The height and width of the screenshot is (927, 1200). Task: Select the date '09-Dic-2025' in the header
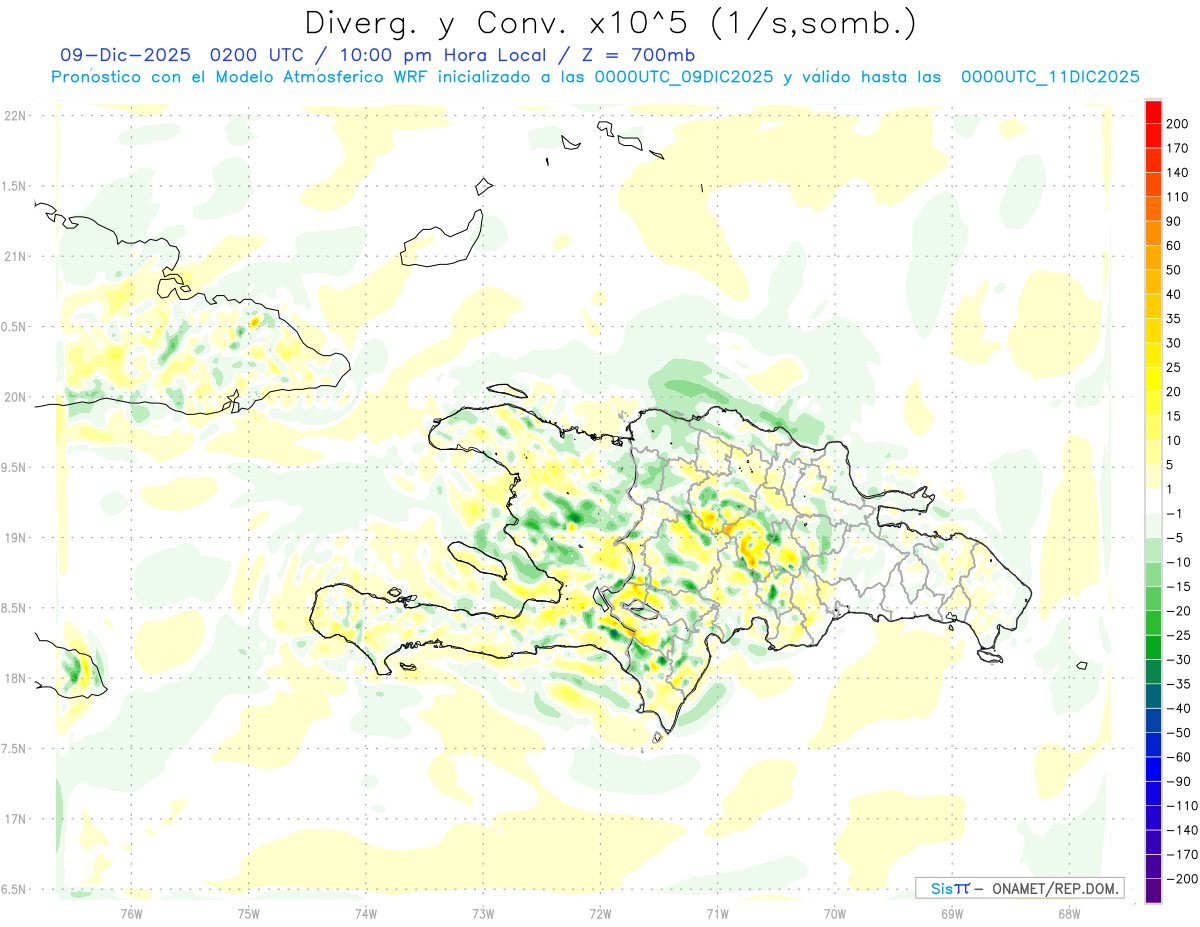coord(126,55)
